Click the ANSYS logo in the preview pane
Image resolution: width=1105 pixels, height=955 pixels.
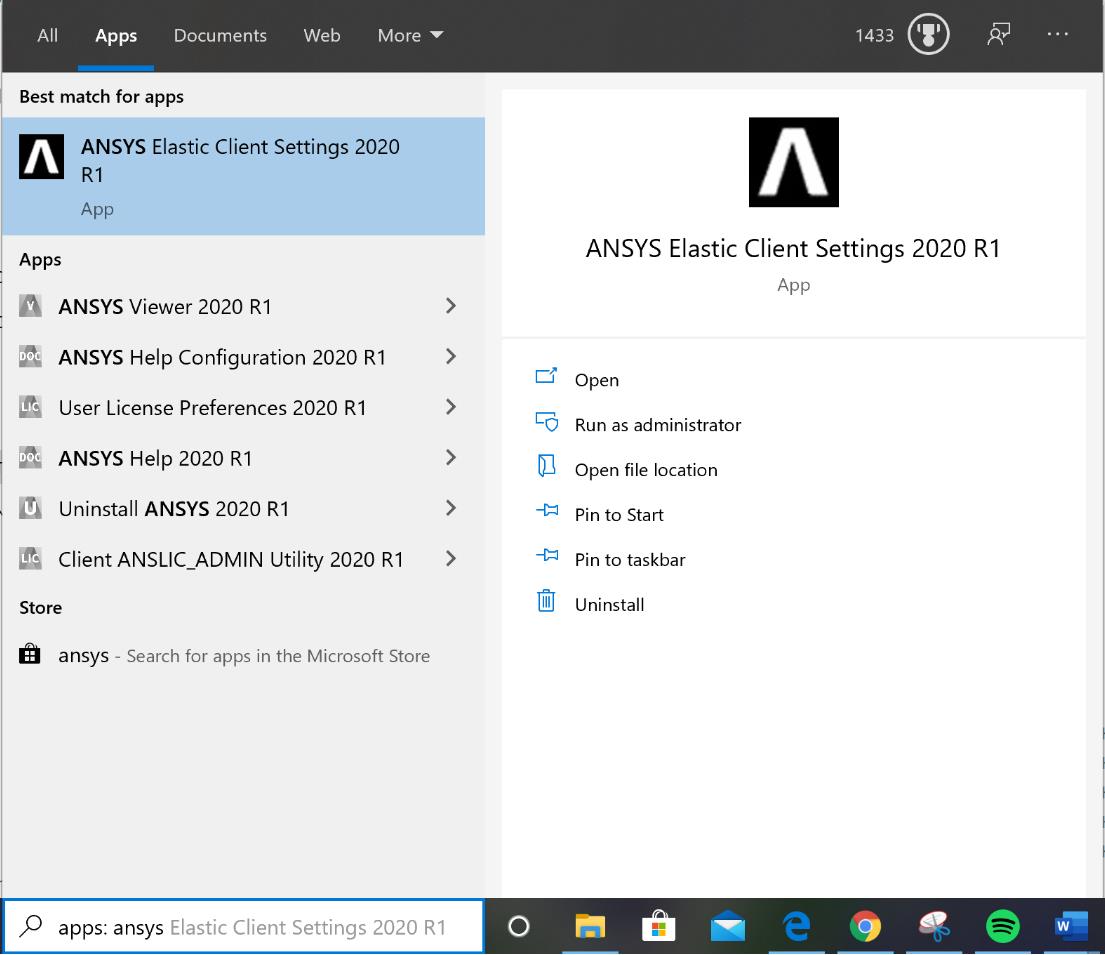coord(793,161)
